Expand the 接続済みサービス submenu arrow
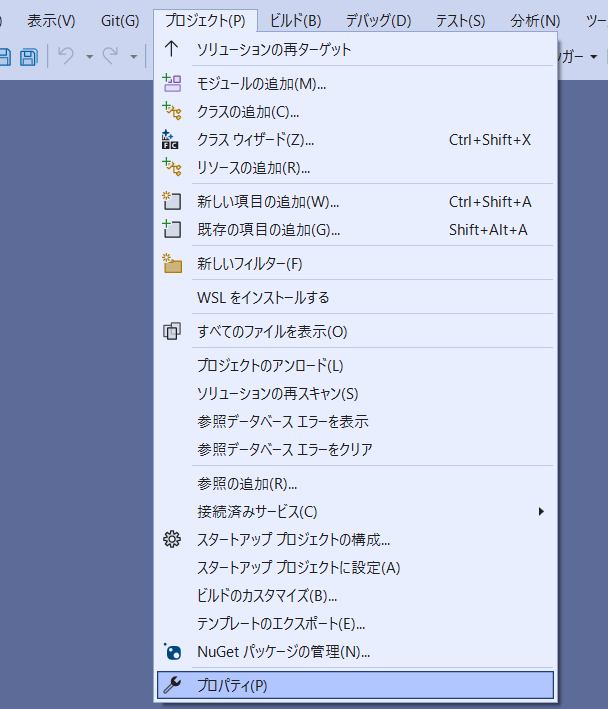 click(541, 512)
